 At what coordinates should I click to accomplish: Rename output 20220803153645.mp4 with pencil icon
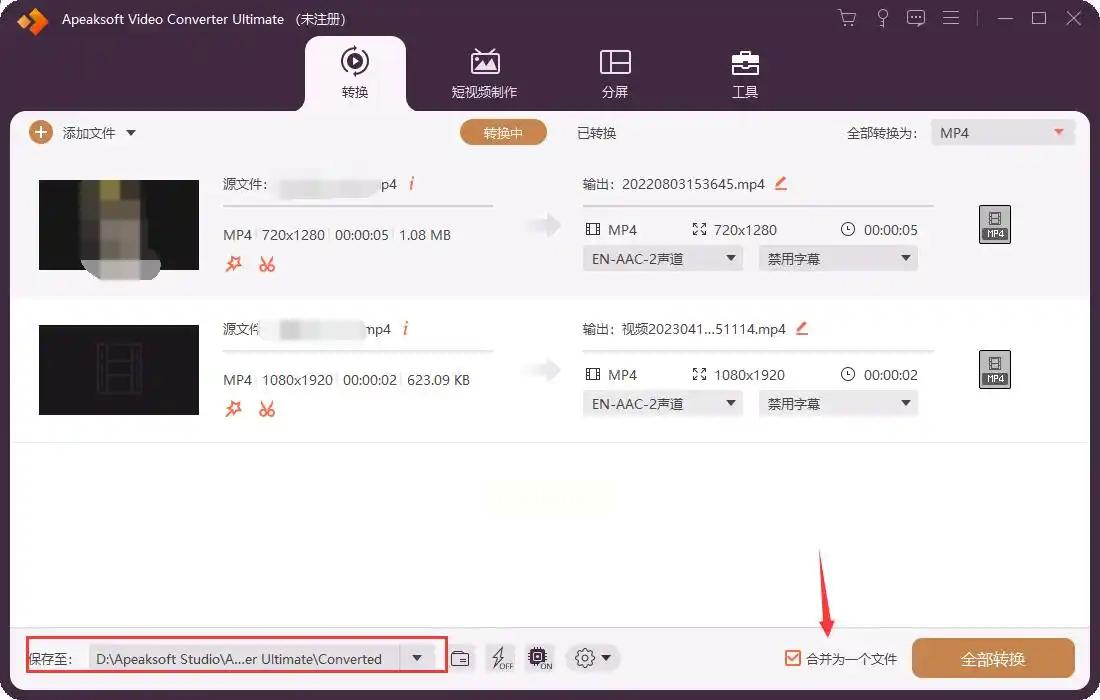(781, 184)
